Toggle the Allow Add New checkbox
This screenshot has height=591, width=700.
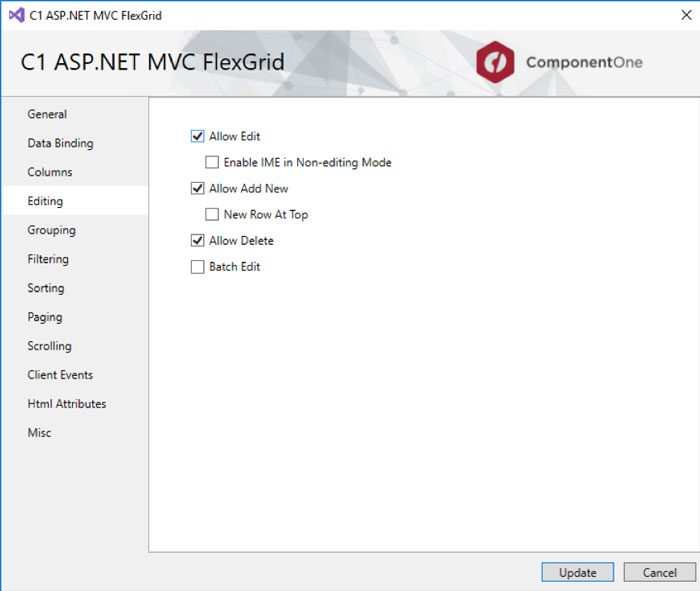coord(197,188)
